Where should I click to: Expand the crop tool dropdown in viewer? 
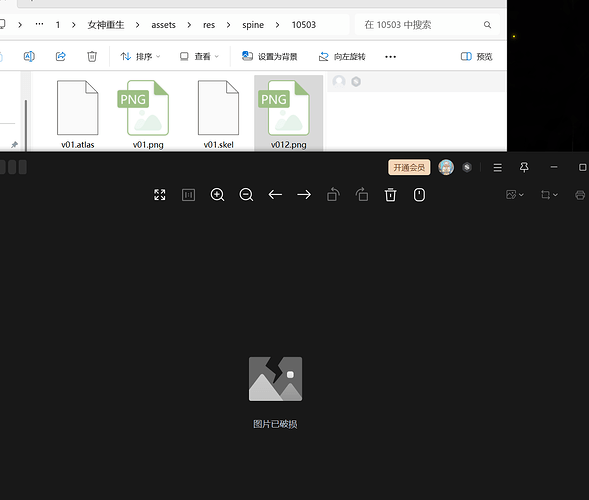tap(549, 195)
